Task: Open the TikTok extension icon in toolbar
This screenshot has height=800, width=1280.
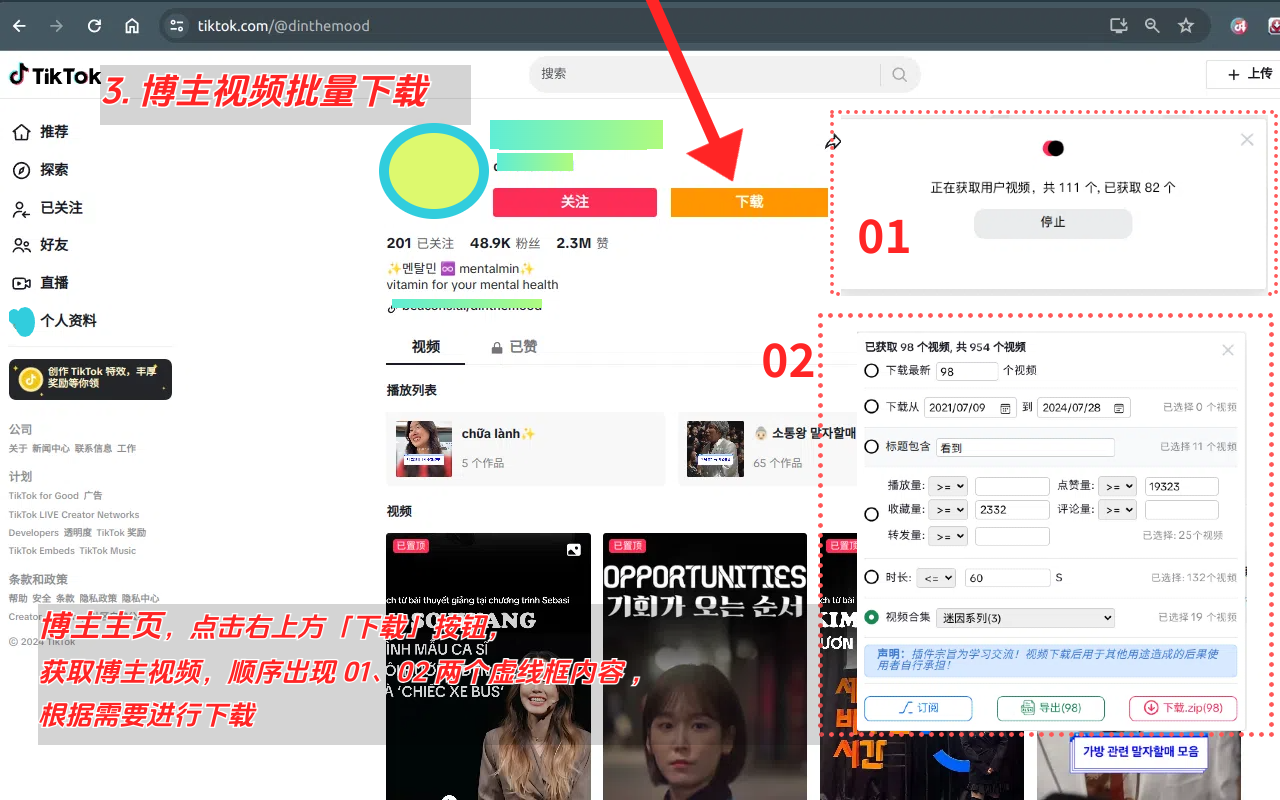Action: [x=1240, y=26]
